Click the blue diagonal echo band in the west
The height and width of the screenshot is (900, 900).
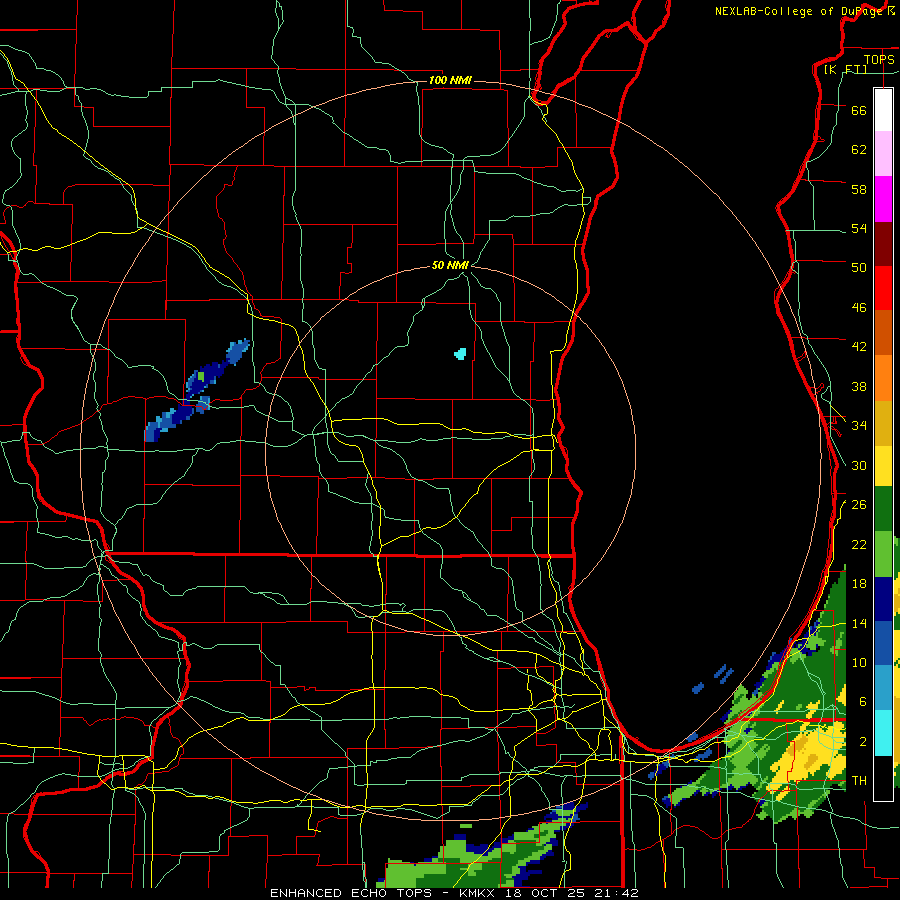197,390
